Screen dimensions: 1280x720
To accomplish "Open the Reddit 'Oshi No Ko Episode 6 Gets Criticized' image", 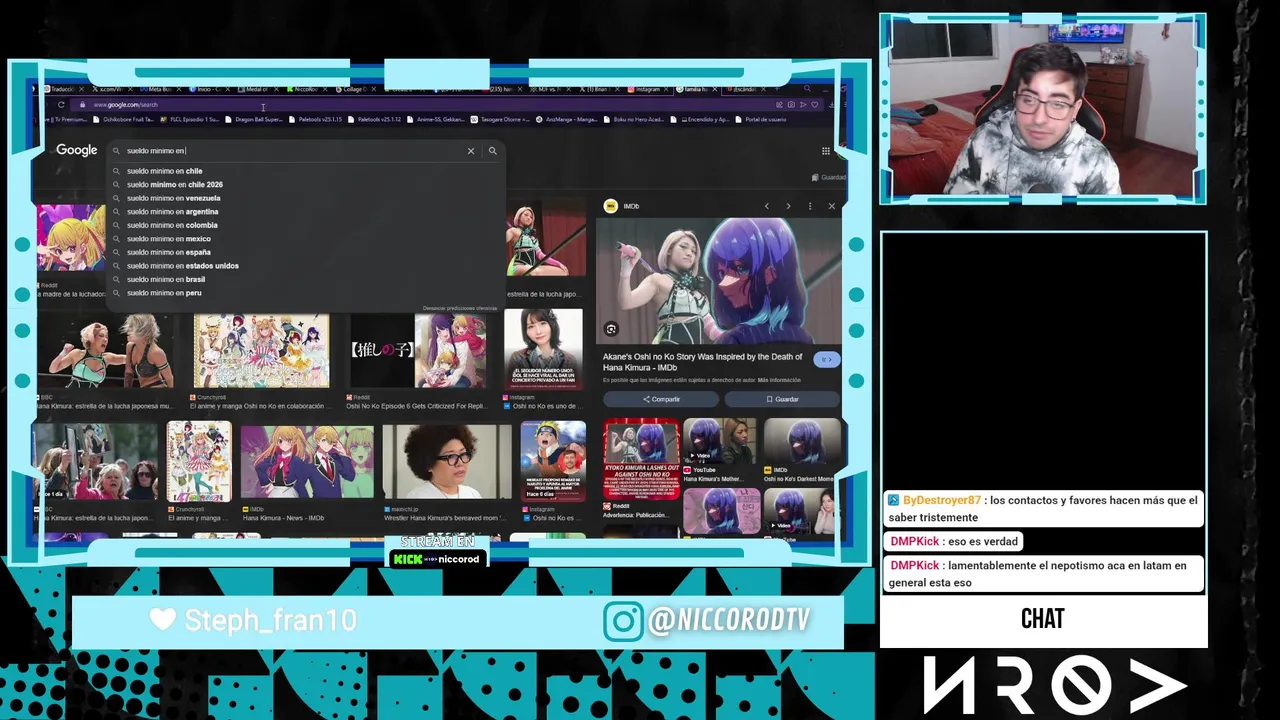I will pyautogui.click(x=417, y=352).
